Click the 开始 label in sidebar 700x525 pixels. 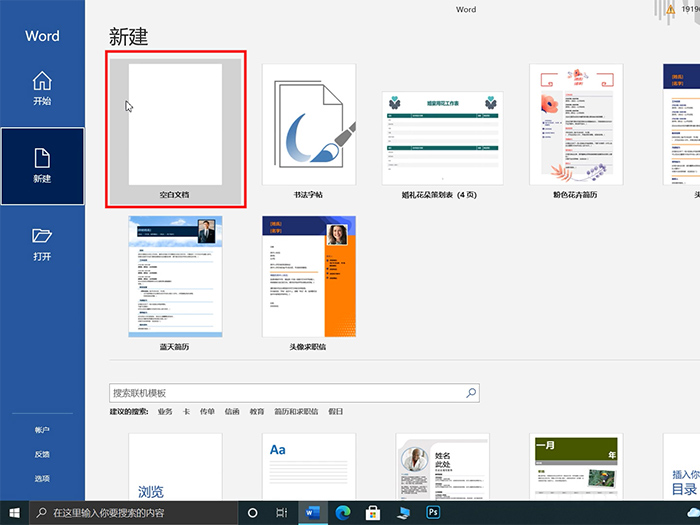(x=42, y=101)
